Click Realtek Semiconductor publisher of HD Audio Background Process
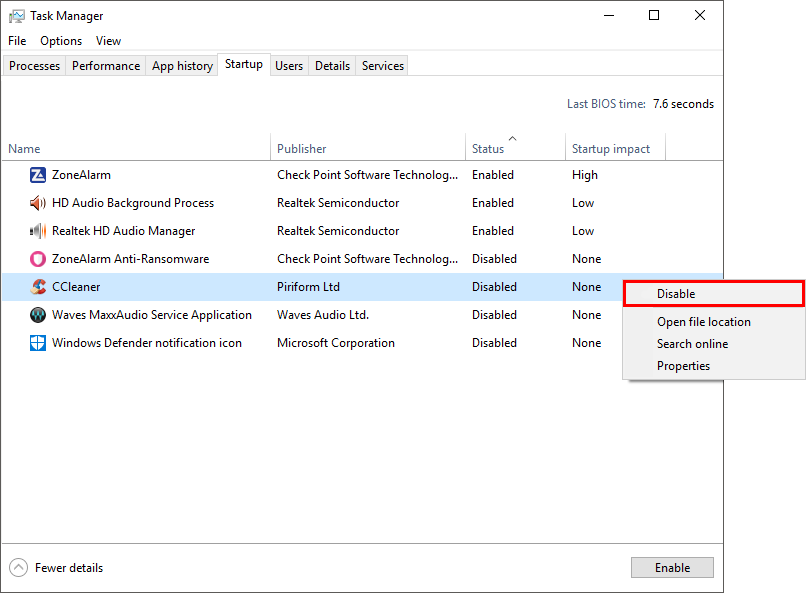Image resolution: width=806 pixels, height=593 pixels. tap(338, 203)
